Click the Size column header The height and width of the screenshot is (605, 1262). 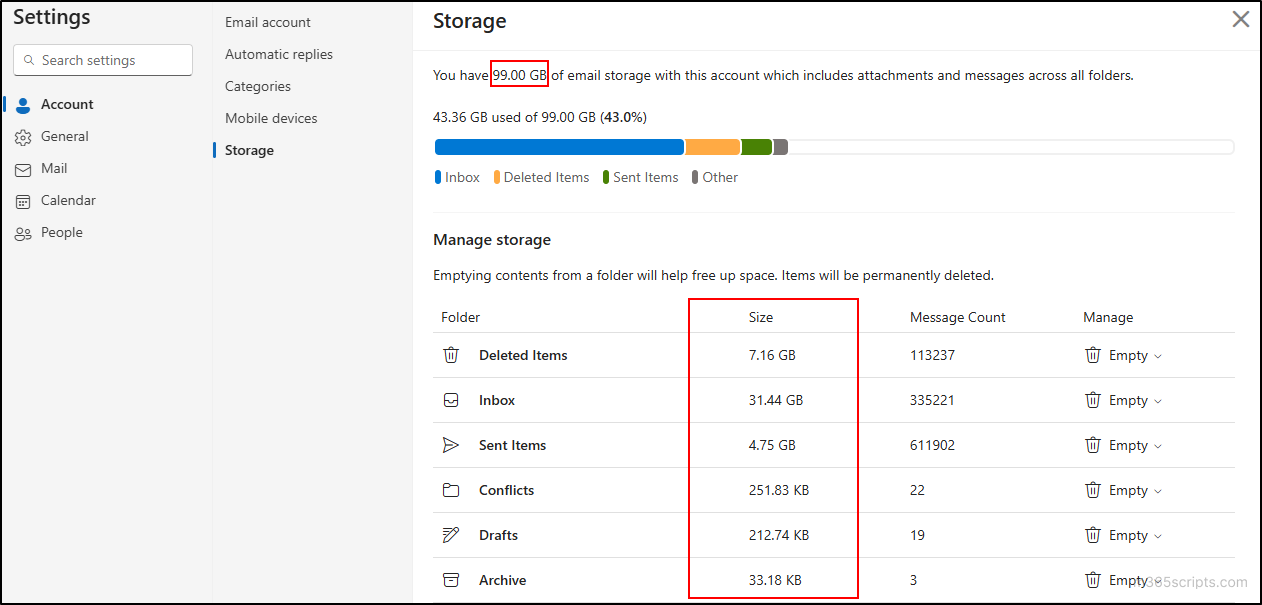761,317
